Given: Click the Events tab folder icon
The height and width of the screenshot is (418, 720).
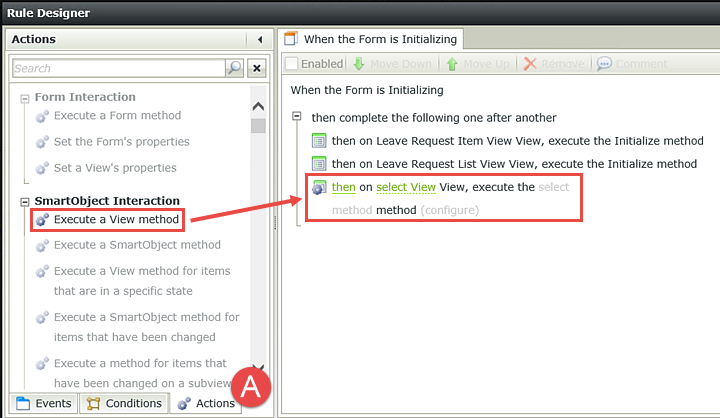Looking at the screenshot, I should click(x=23, y=403).
